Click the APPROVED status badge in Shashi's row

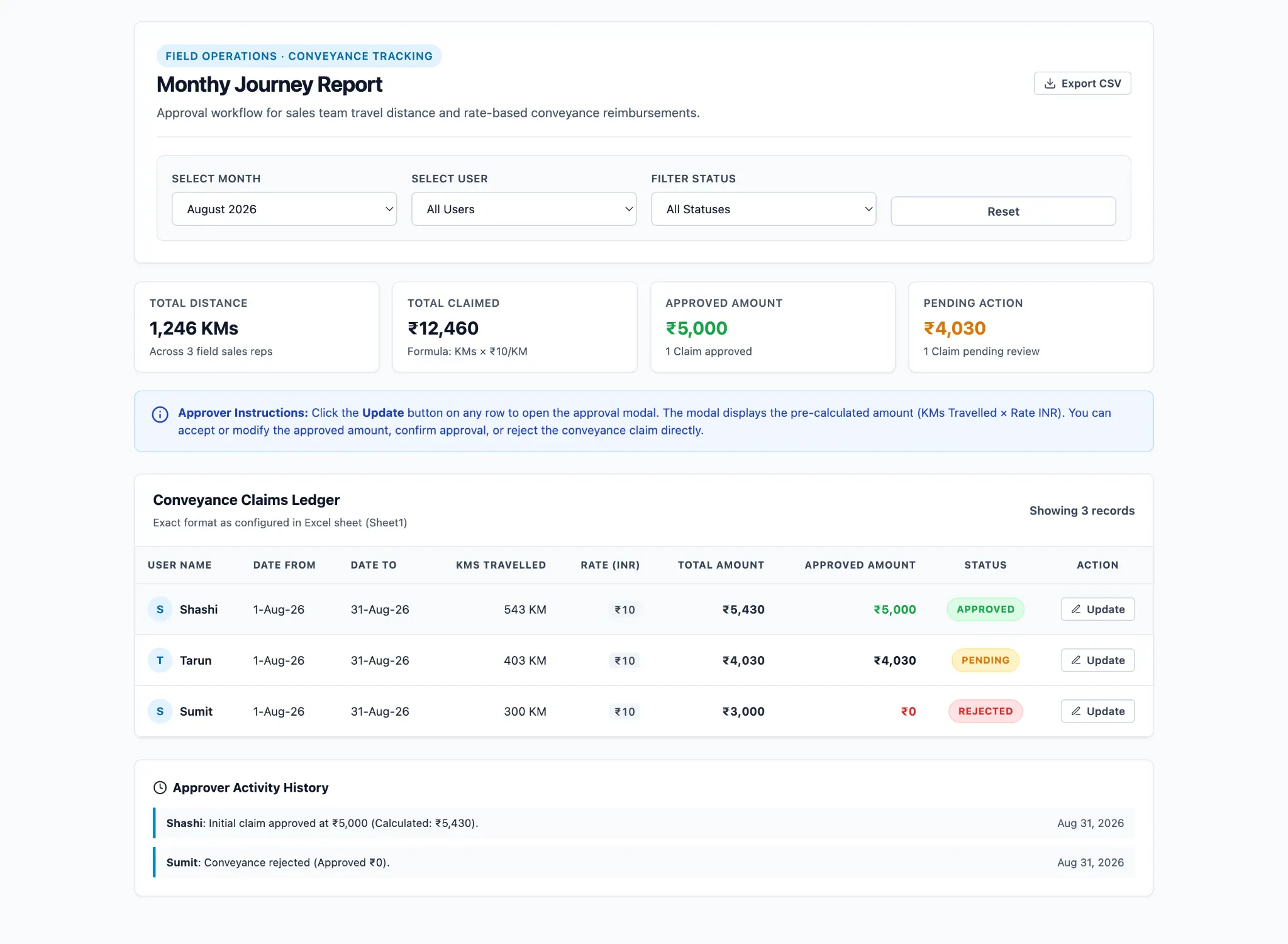pyautogui.click(x=985, y=609)
